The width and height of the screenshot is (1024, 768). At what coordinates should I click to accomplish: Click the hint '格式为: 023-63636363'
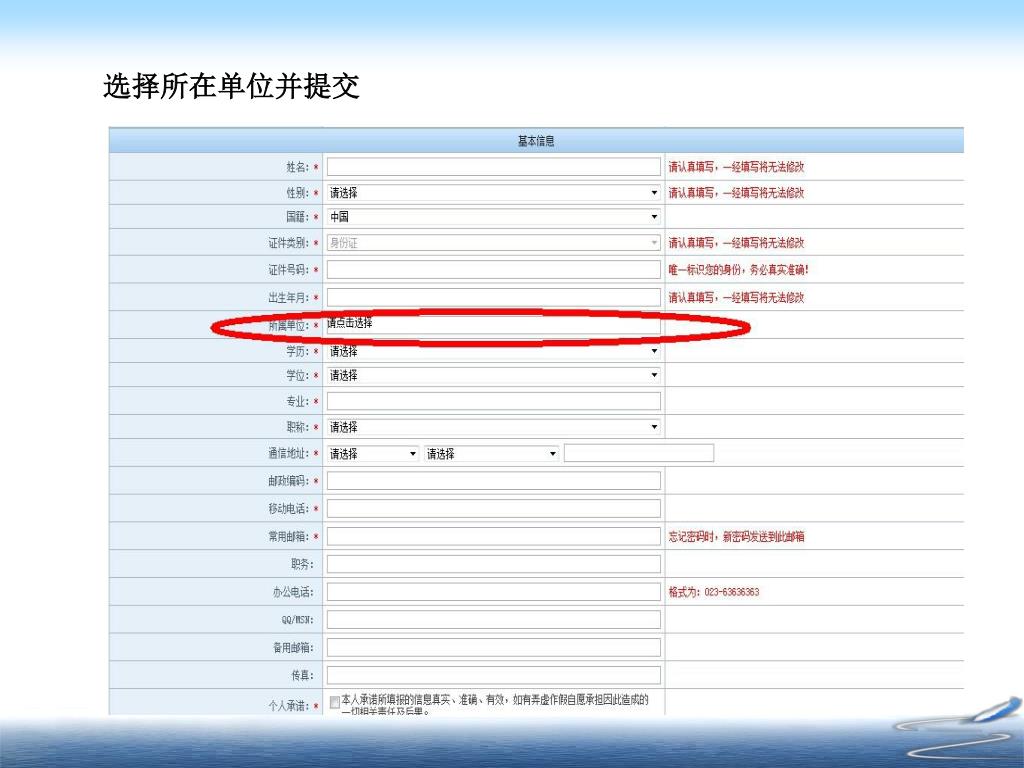click(714, 592)
